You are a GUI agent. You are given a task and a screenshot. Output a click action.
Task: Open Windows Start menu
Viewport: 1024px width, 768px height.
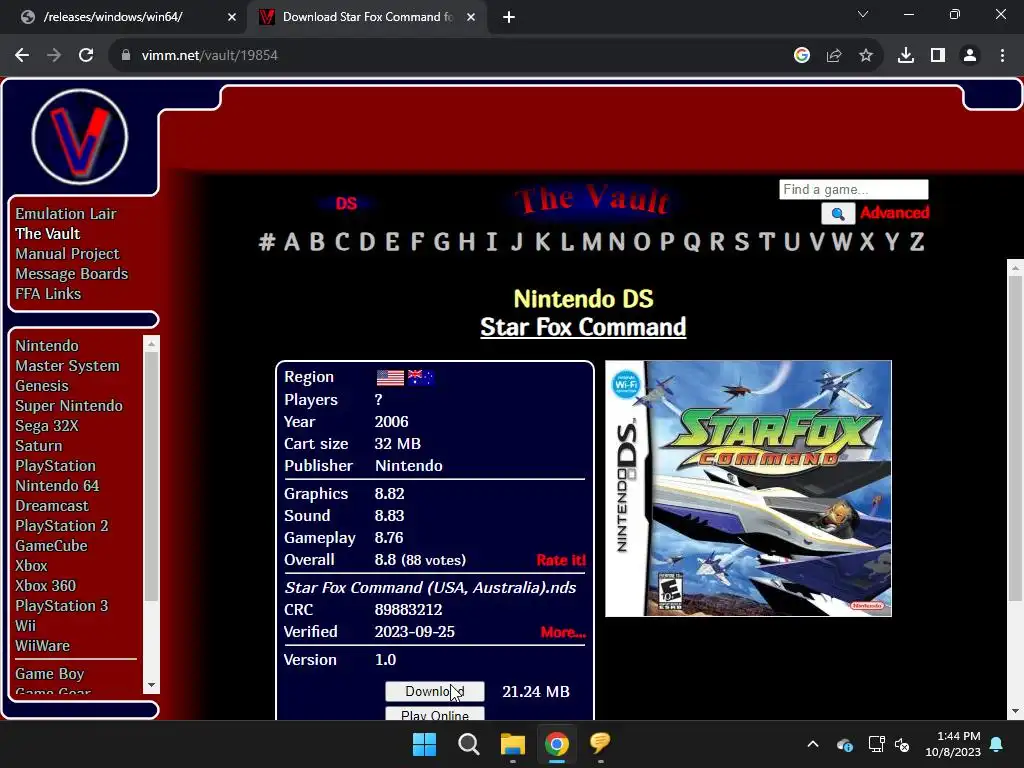424,744
